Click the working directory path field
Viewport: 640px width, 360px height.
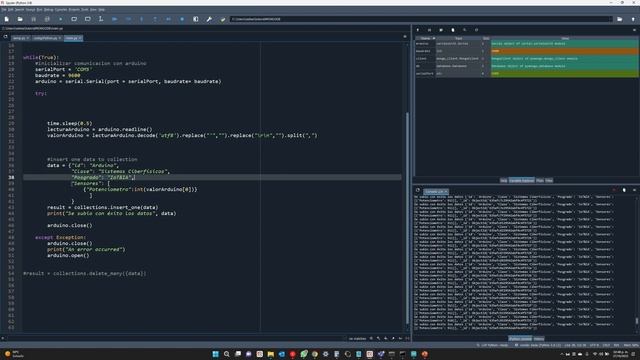click(x=421, y=19)
